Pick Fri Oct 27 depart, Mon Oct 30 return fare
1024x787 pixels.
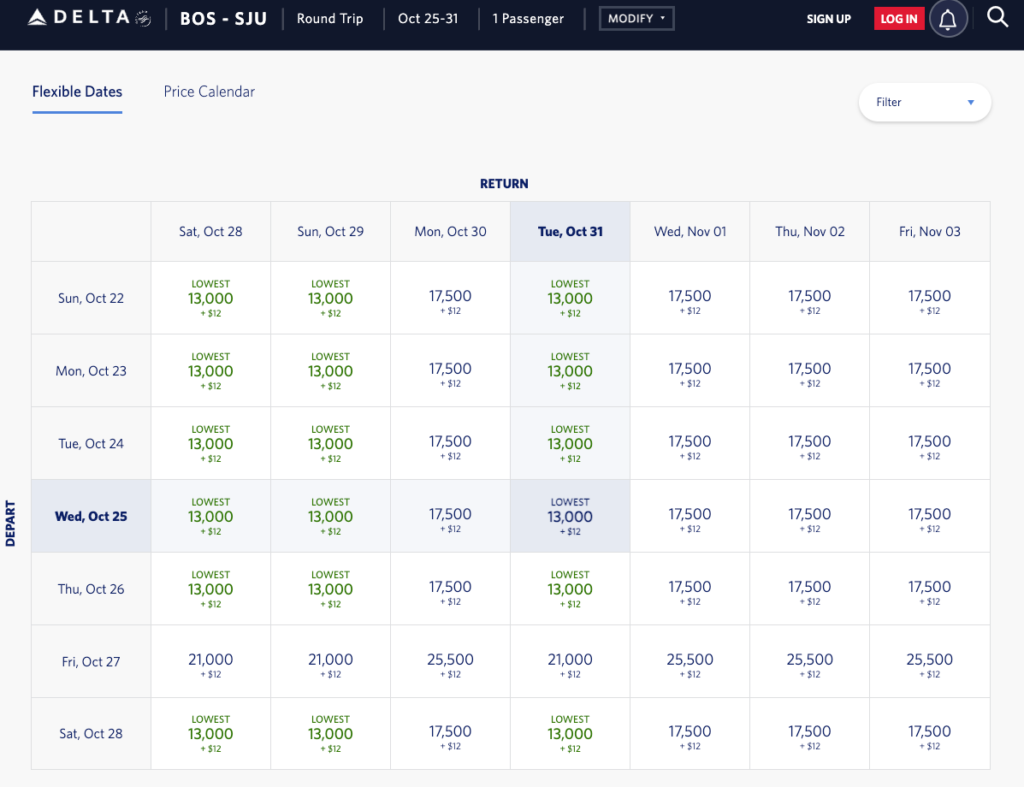pos(450,661)
